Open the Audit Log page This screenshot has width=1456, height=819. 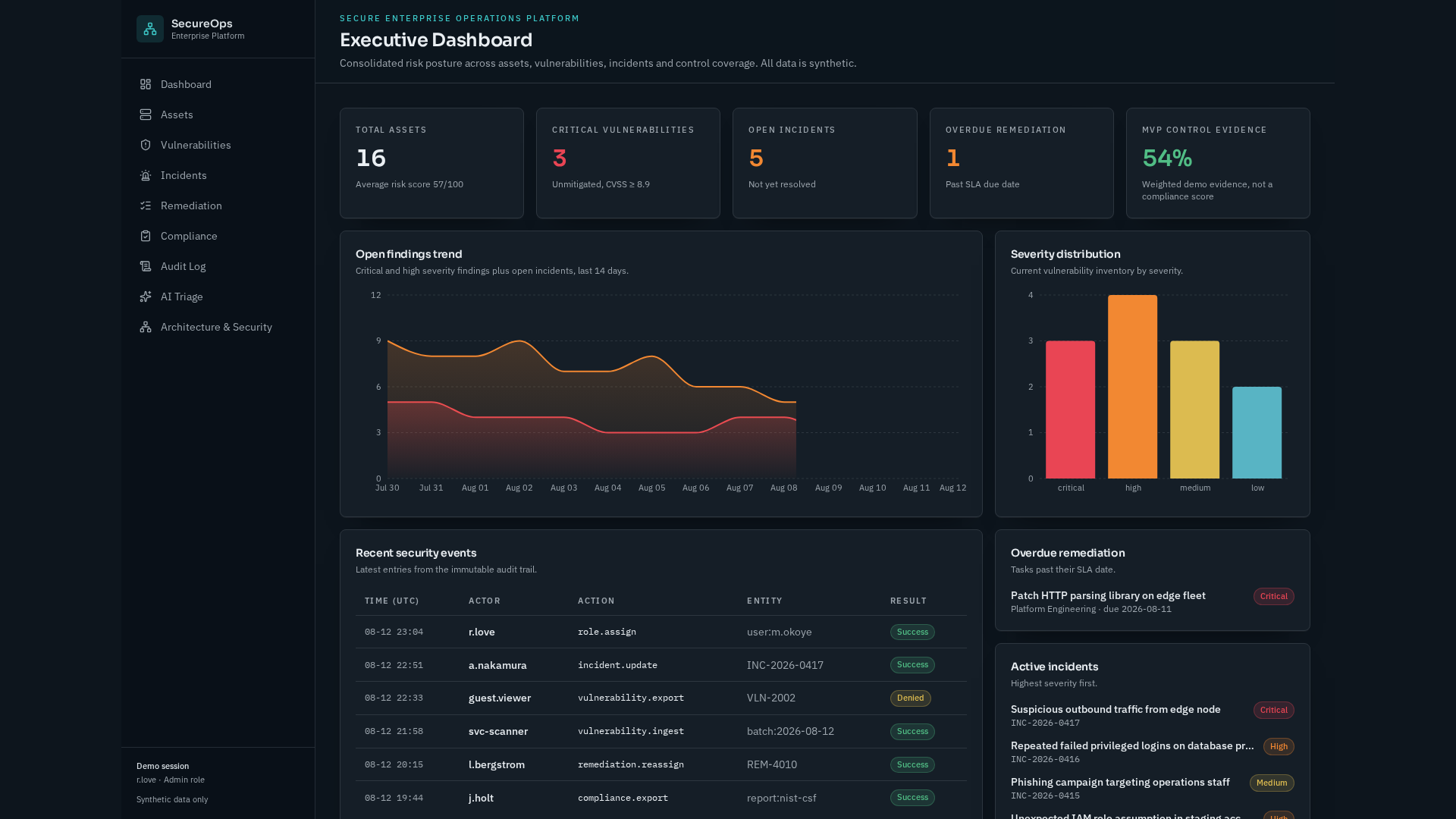coord(218,266)
